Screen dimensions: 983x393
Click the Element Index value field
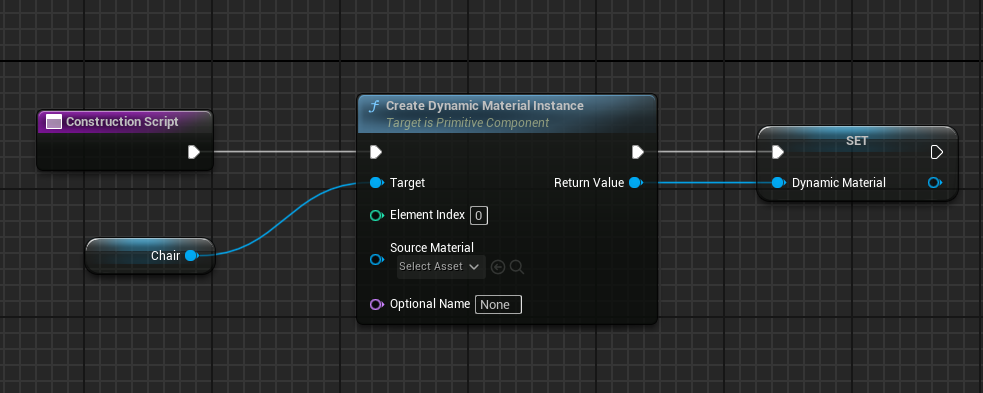coord(479,216)
